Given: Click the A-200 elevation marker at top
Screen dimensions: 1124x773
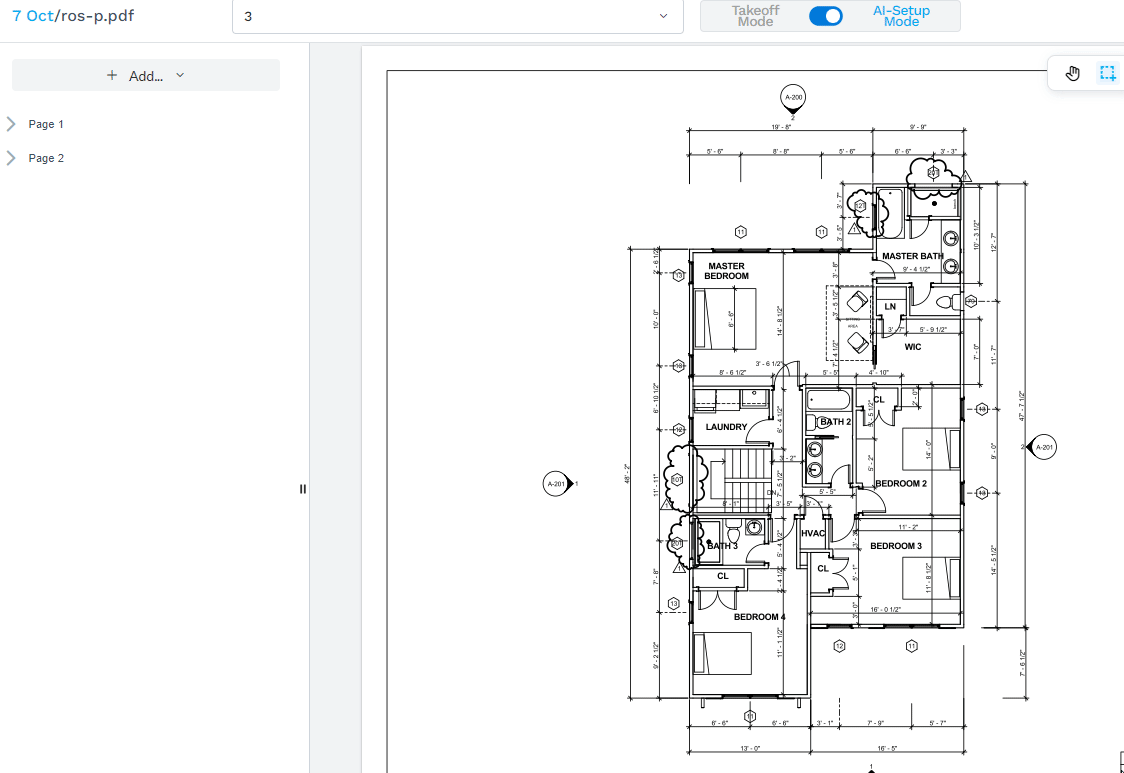Looking at the screenshot, I should pos(793,97).
